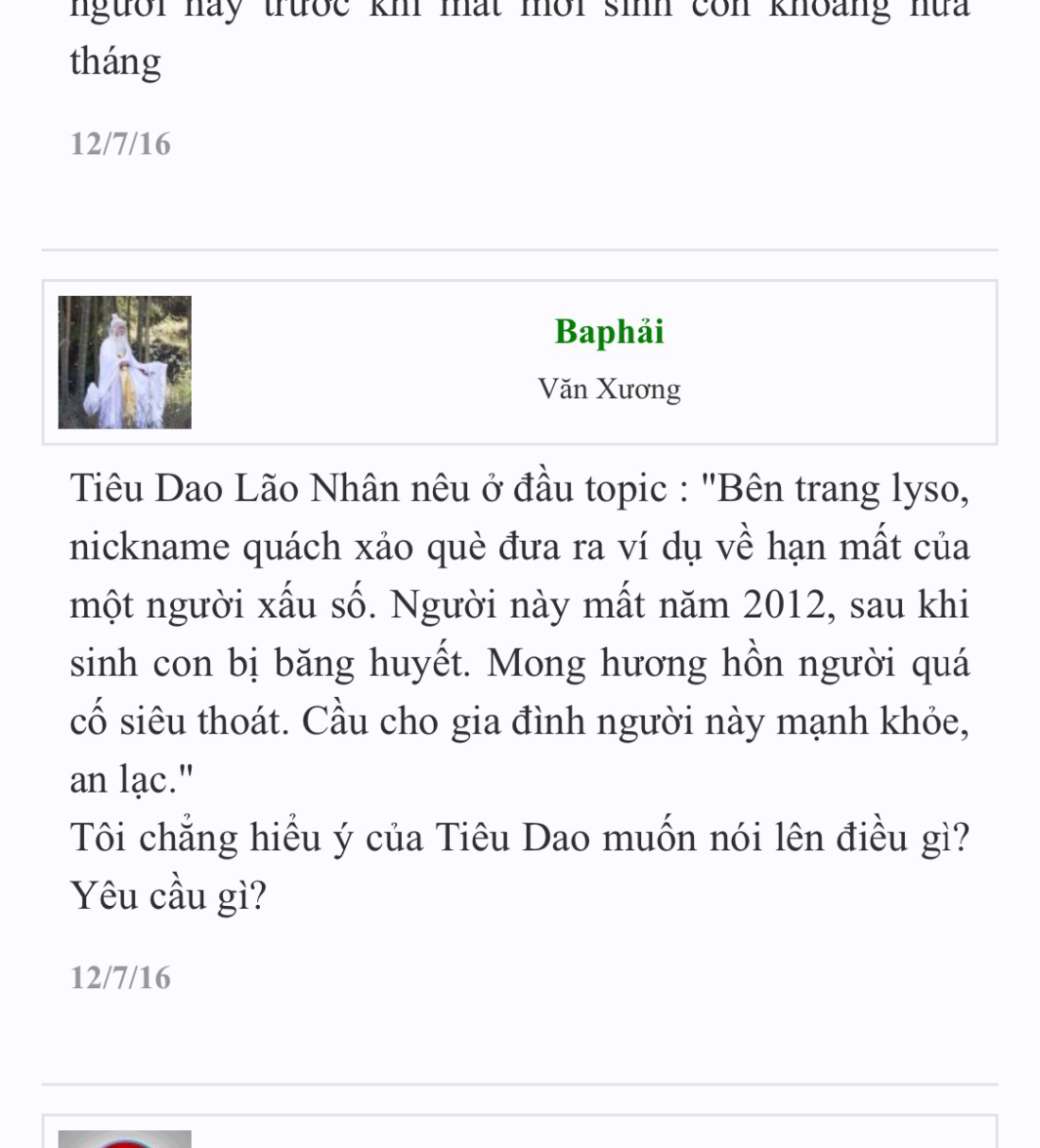1040x1148 pixels.
Task: Click the cut-off text line at the top
Action: [x=520, y=9]
